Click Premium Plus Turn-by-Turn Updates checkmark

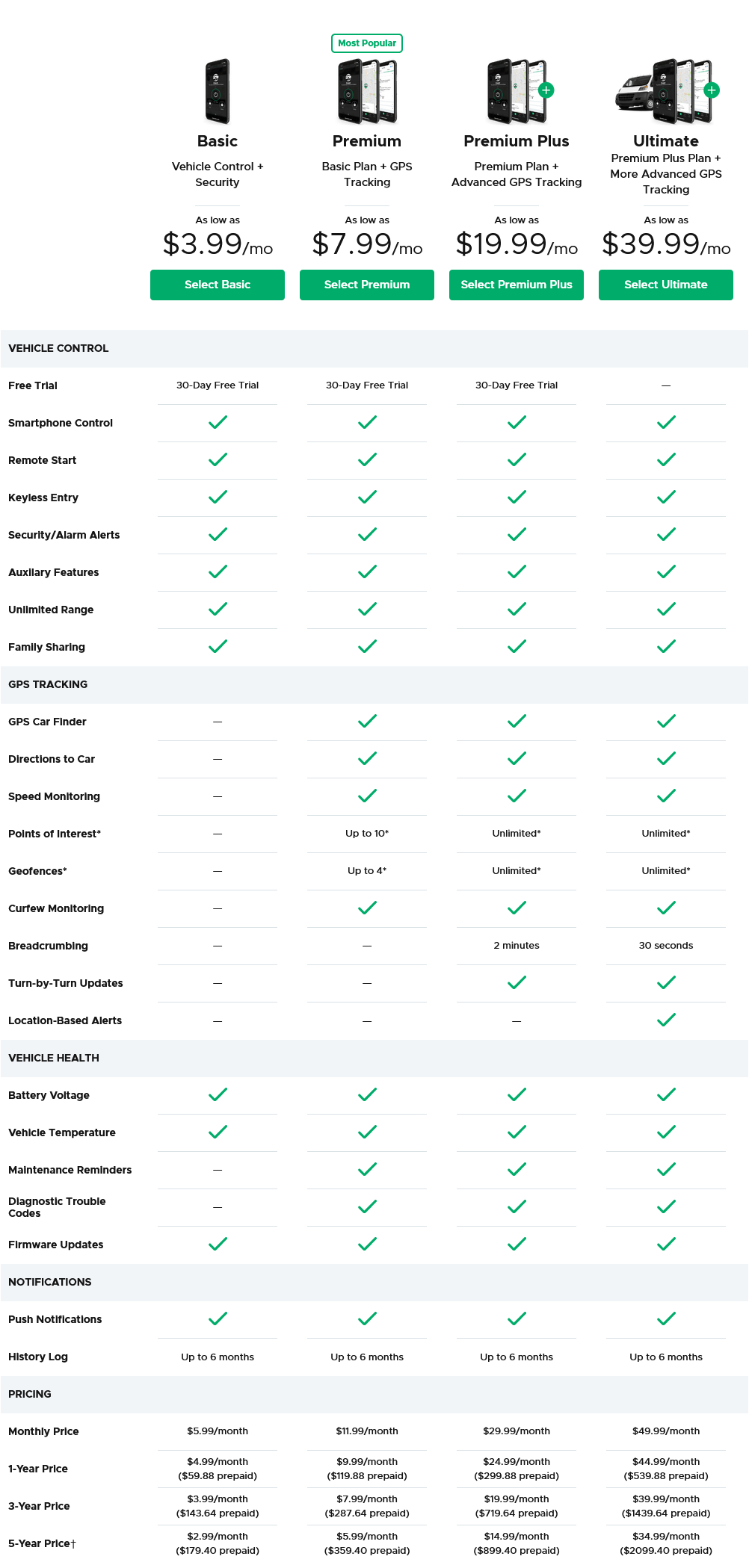click(517, 983)
